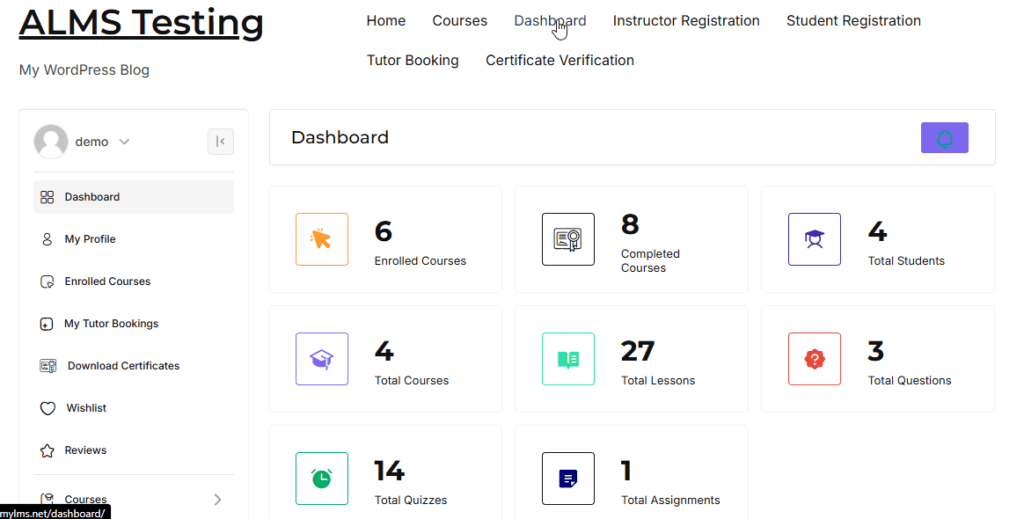Expand the demo user dropdown chevron
This screenshot has height=519, width=1024.
coord(124,142)
